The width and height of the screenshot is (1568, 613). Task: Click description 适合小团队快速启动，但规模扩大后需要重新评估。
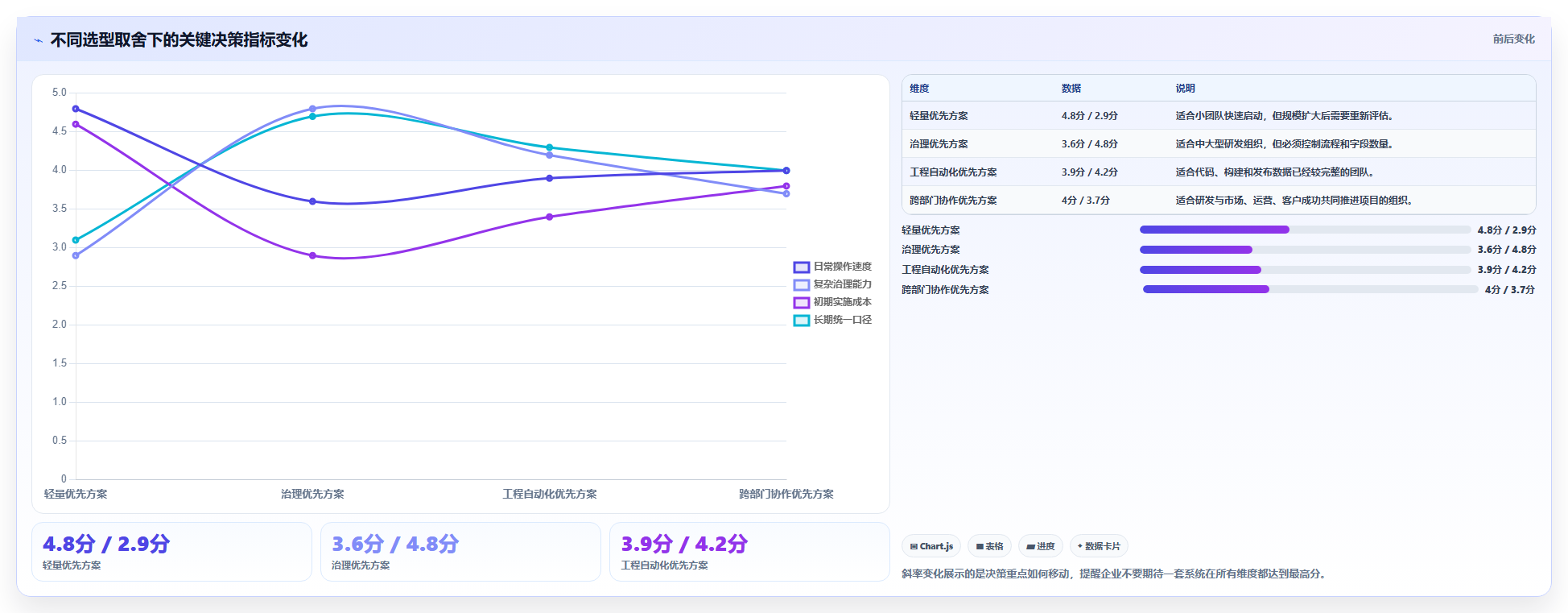tap(1284, 116)
